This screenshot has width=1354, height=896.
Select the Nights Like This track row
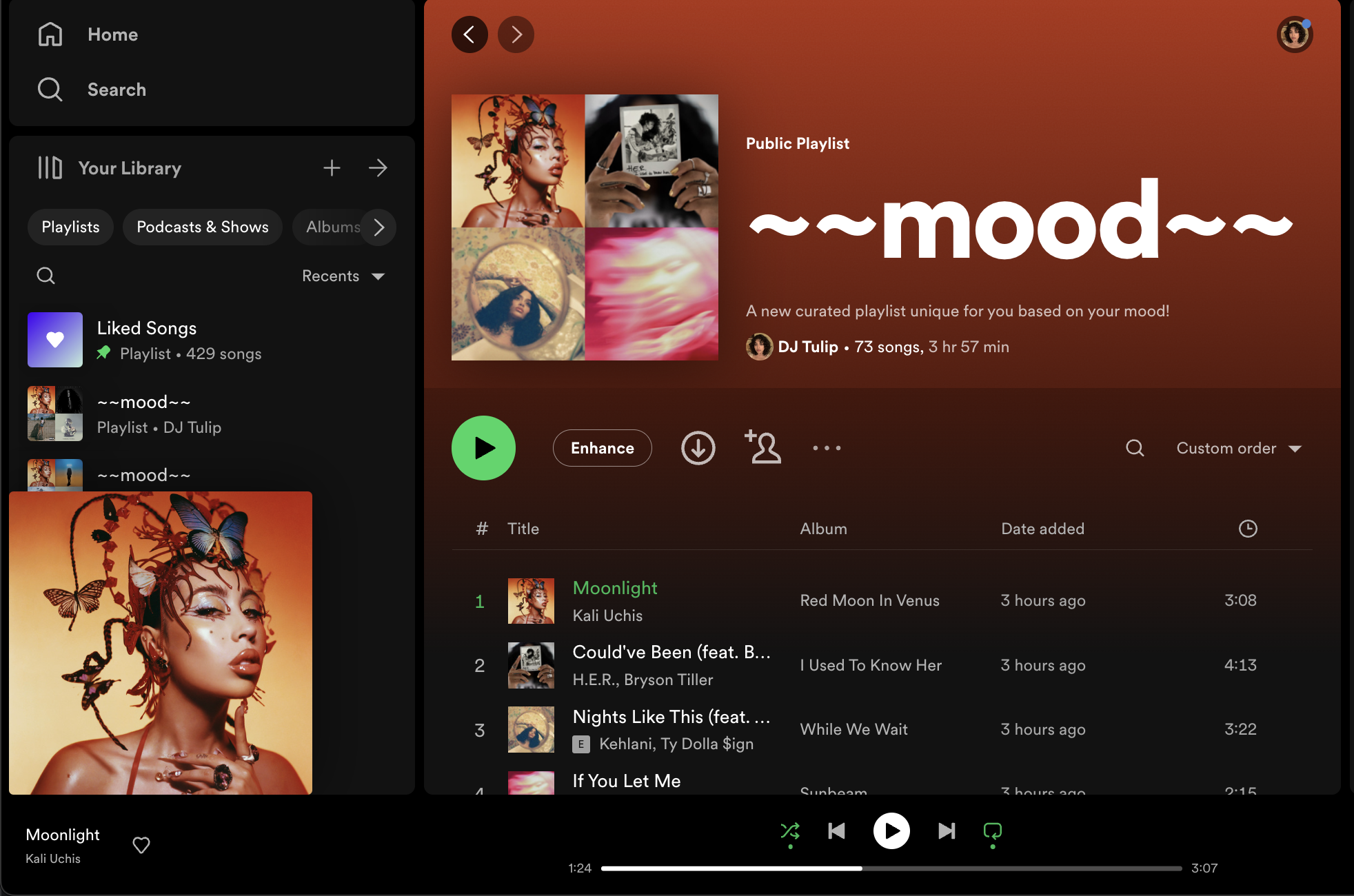pyautogui.click(x=882, y=729)
